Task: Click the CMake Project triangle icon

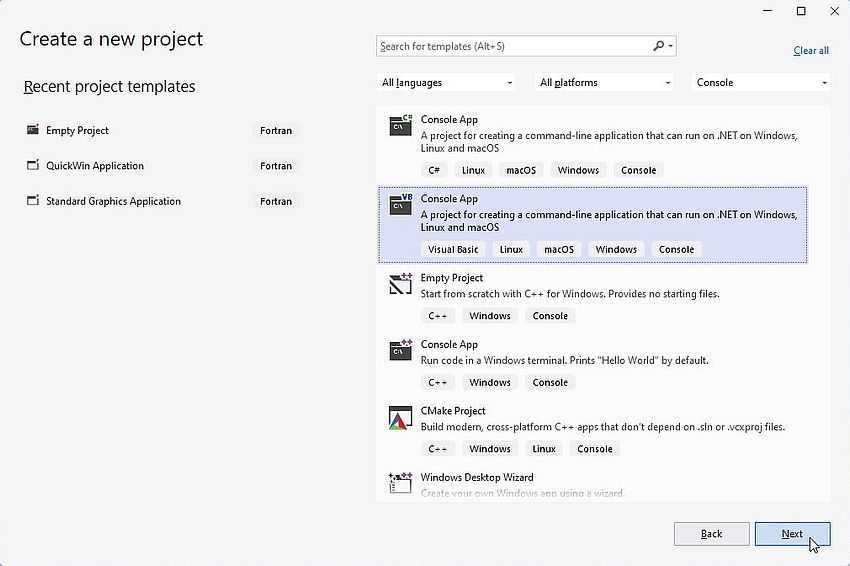Action: (401, 418)
